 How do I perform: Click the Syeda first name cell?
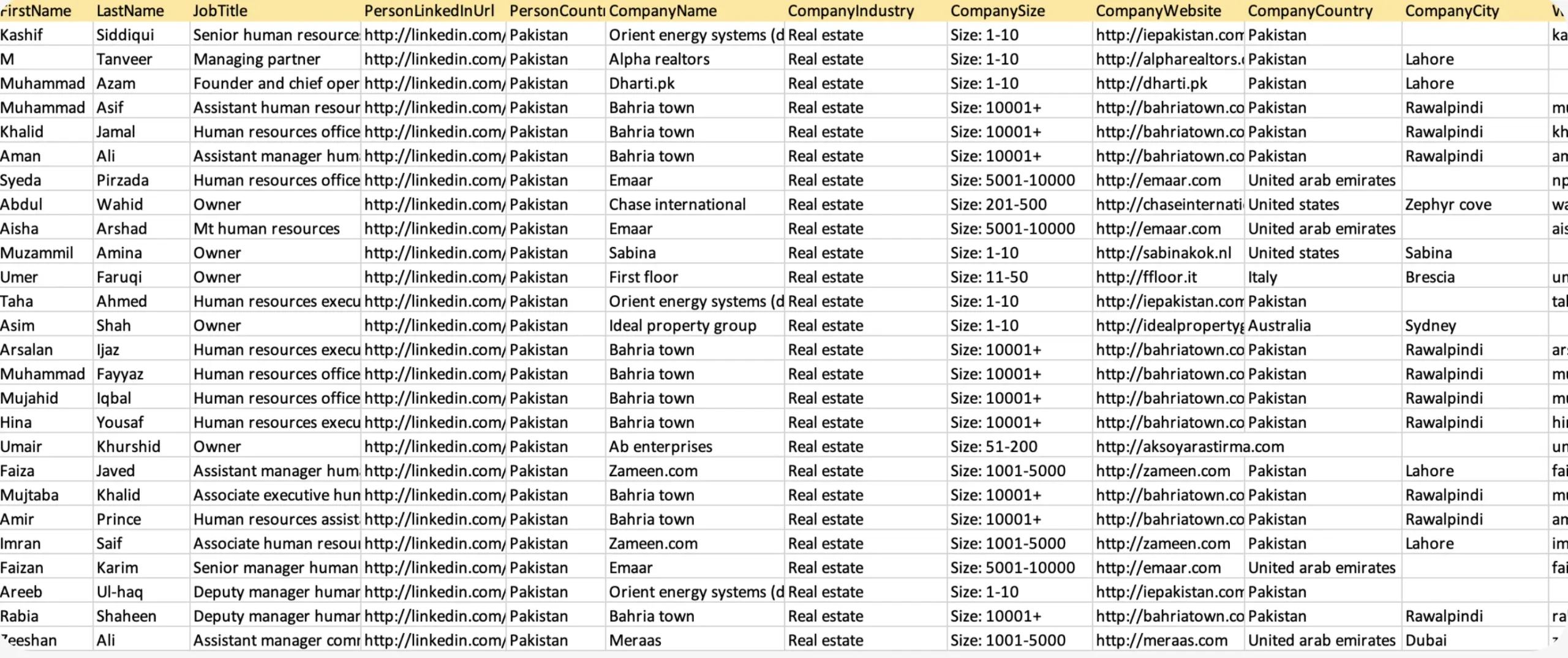tap(46, 180)
